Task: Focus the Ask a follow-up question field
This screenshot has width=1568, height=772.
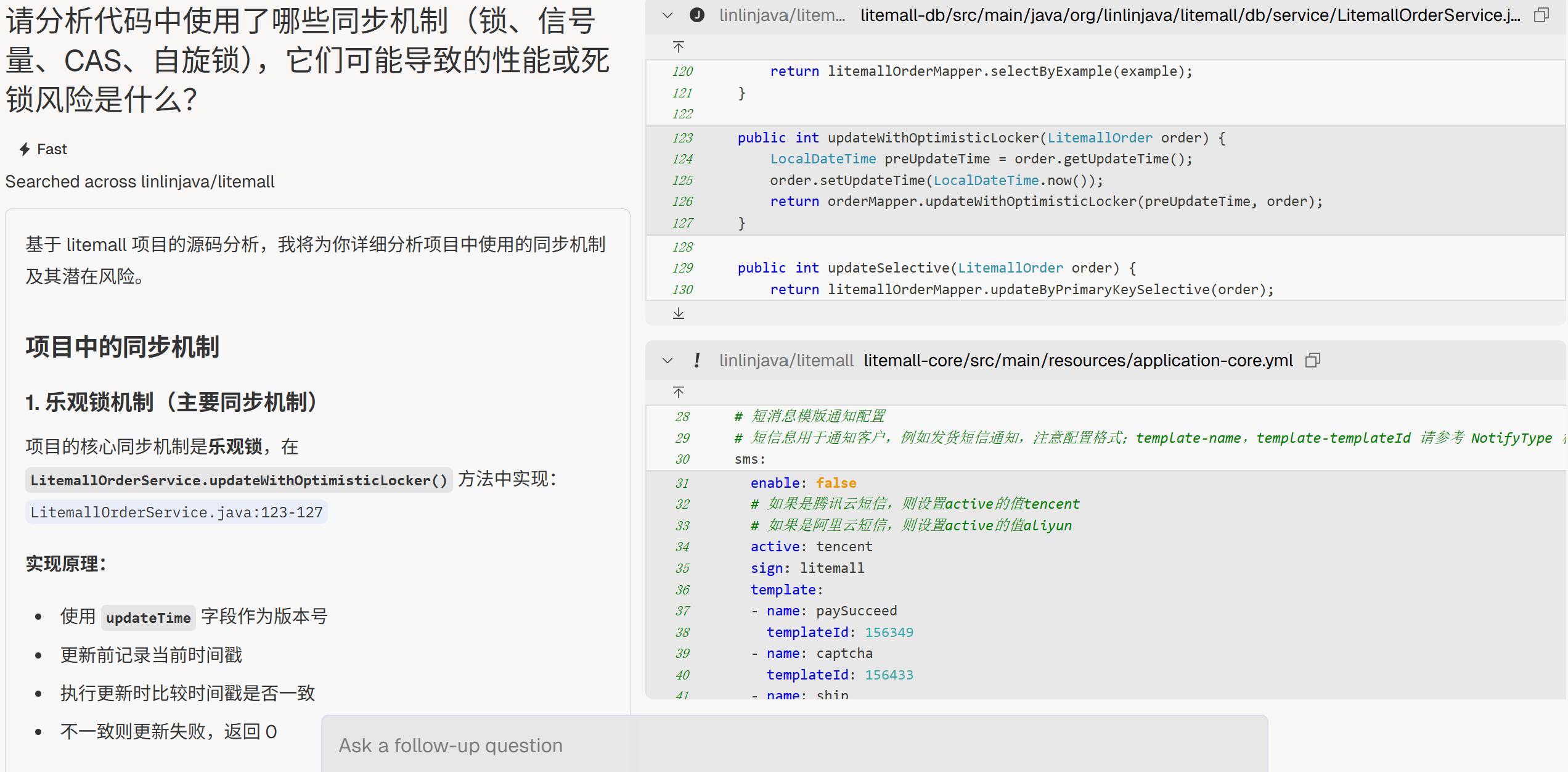Action: pyautogui.click(x=794, y=745)
